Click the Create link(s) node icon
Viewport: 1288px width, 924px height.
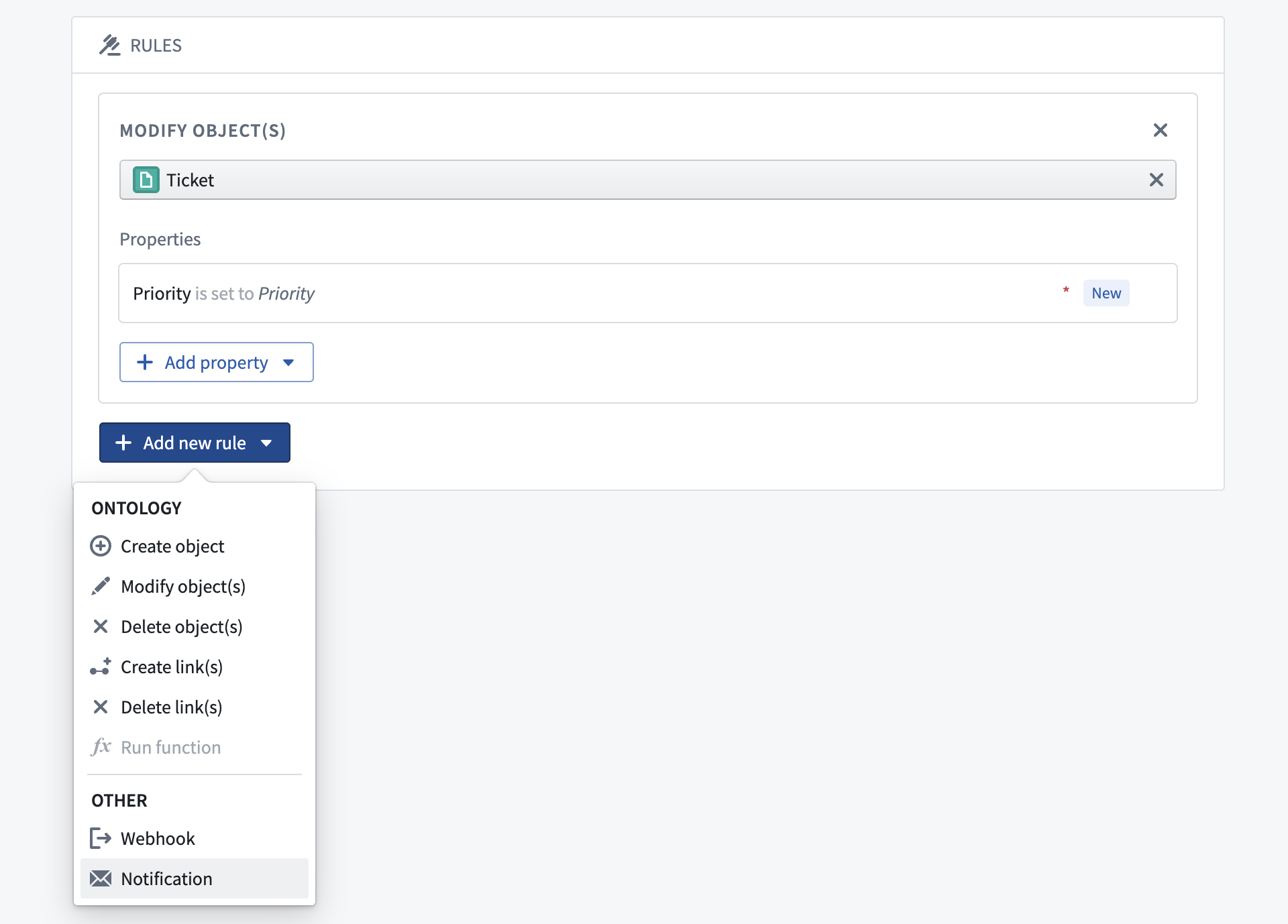(101, 667)
